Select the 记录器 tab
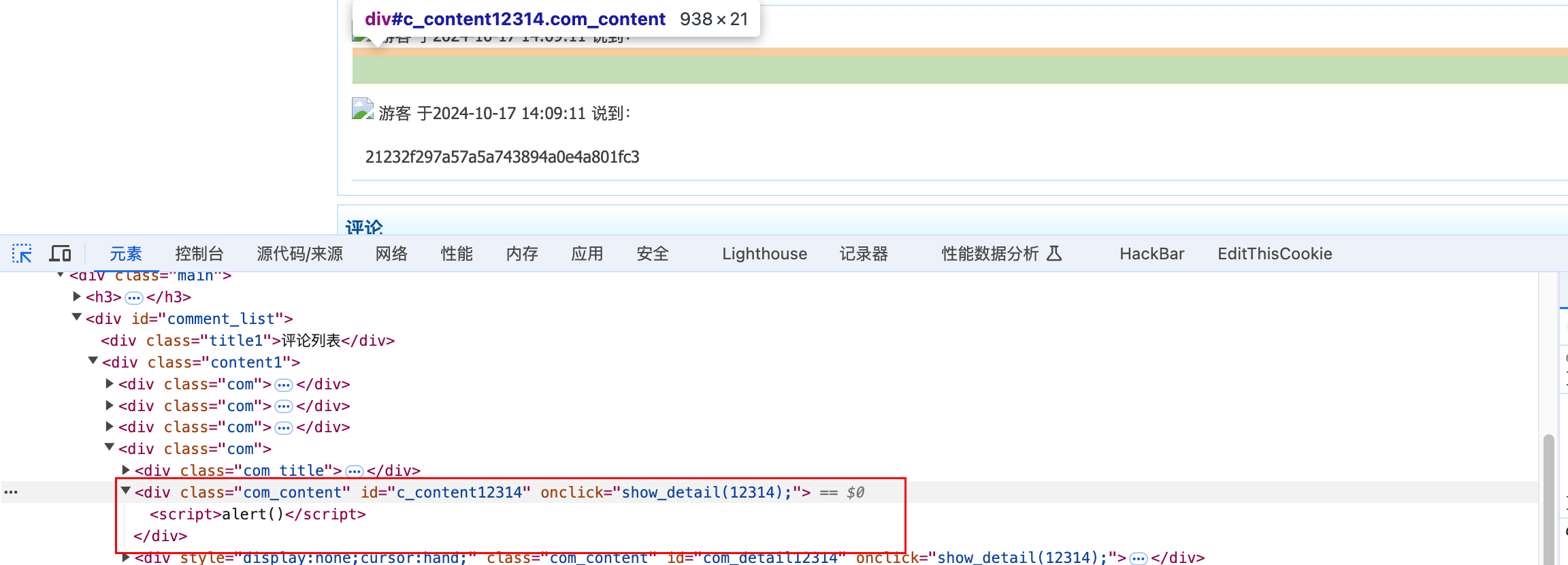This screenshot has width=1568, height=565. click(x=864, y=254)
